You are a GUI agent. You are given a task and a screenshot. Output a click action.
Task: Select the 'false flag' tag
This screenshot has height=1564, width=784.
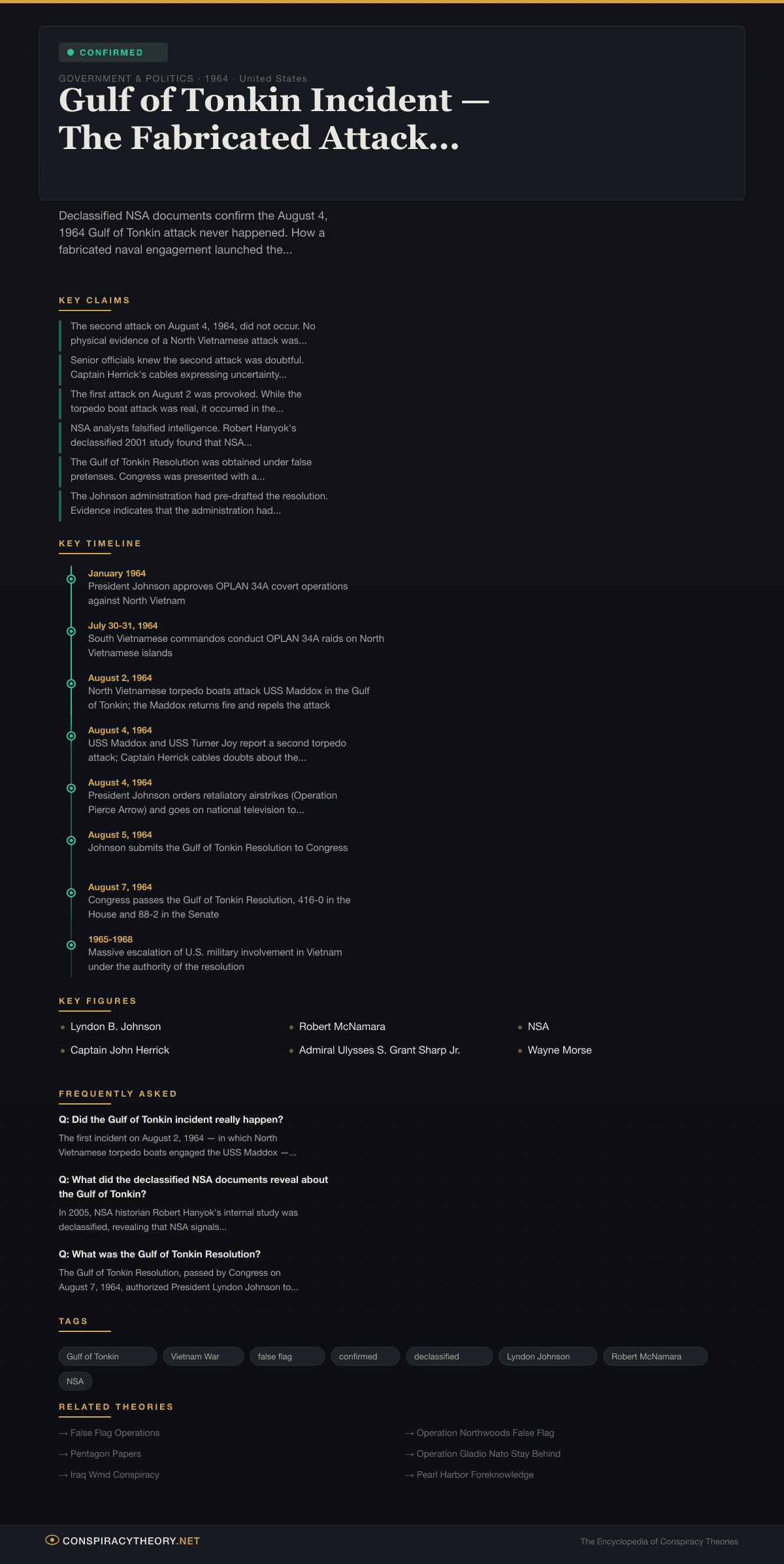pyautogui.click(x=287, y=1356)
